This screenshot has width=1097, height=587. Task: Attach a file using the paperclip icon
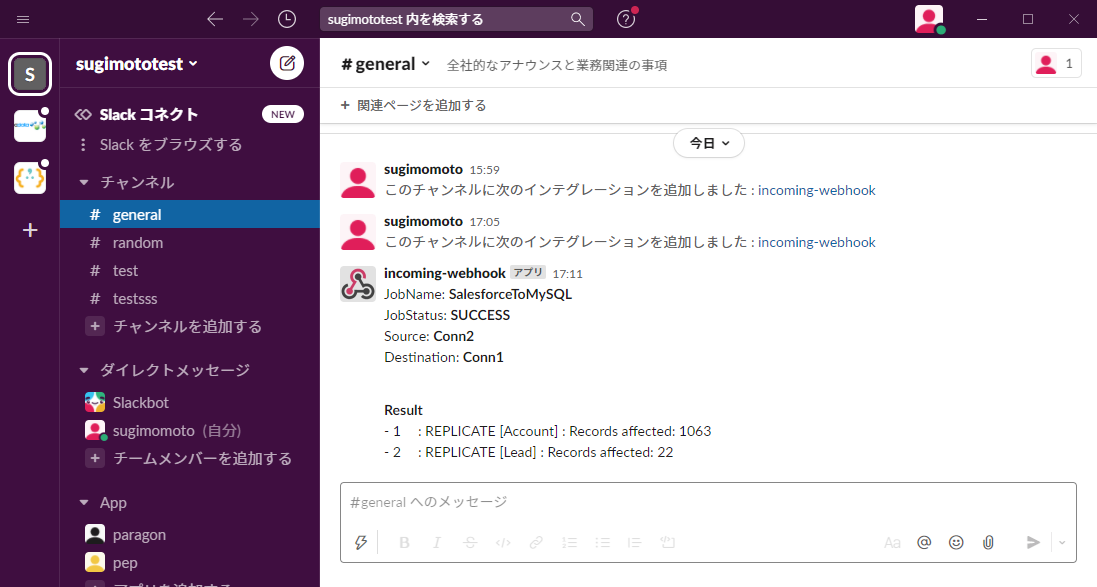(x=988, y=542)
